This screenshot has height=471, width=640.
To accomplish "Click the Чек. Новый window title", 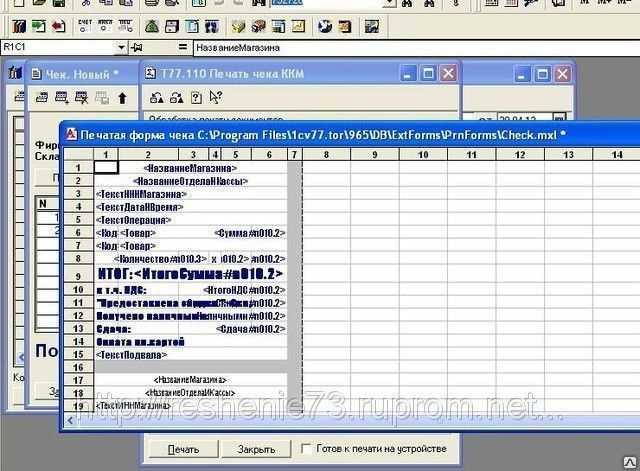I will (x=75, y=73).
